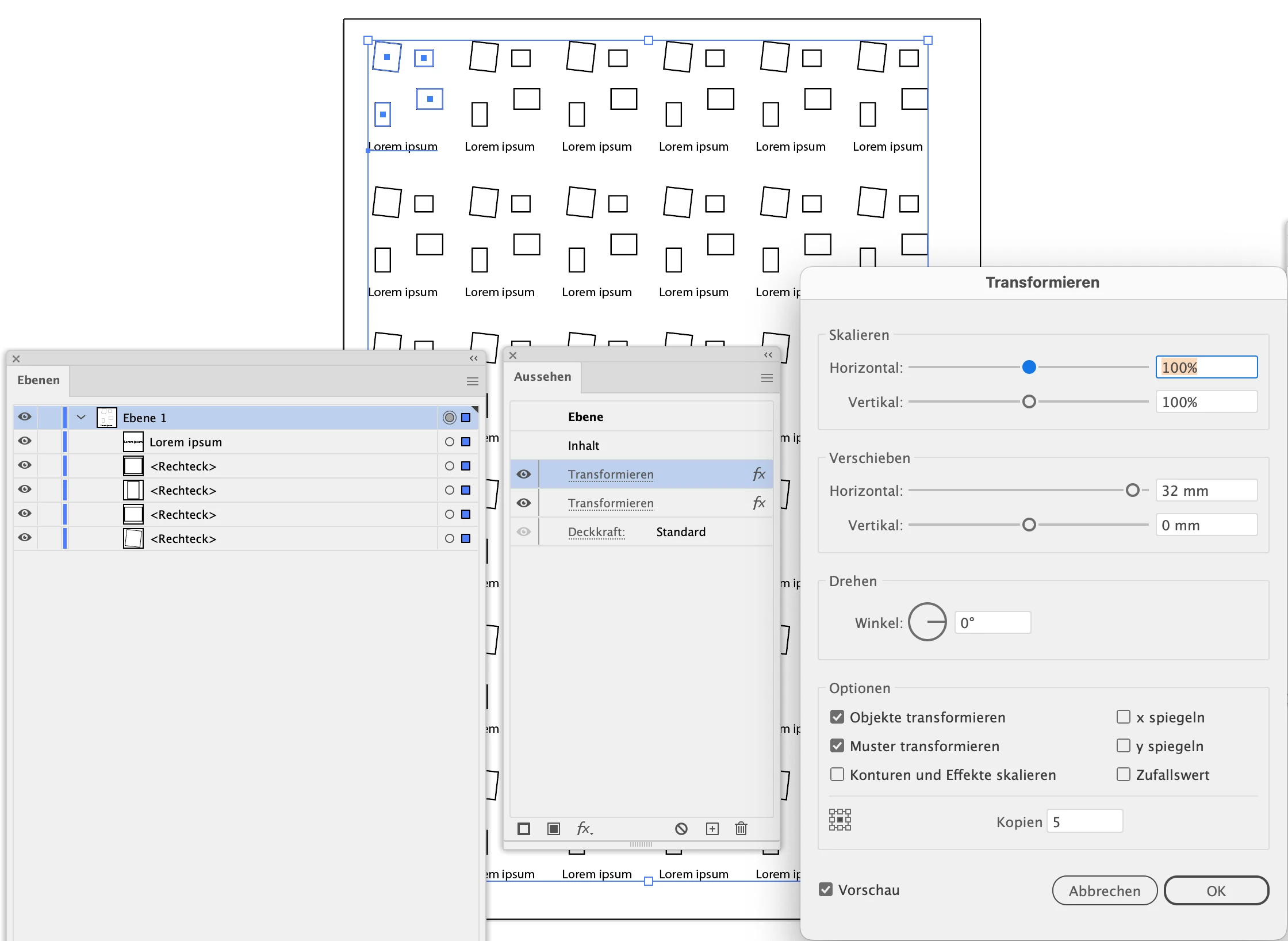
Task: Delete selected item with trash icon
Action: [x=741, y=828]
